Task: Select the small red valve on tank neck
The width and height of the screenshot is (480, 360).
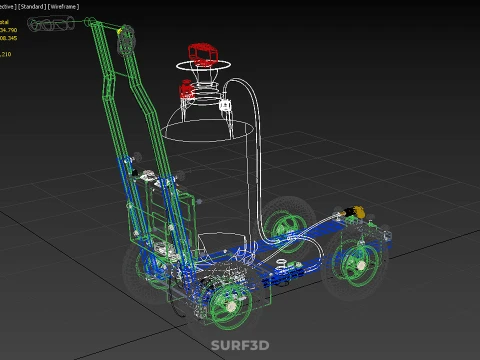Action: point(186,90)
